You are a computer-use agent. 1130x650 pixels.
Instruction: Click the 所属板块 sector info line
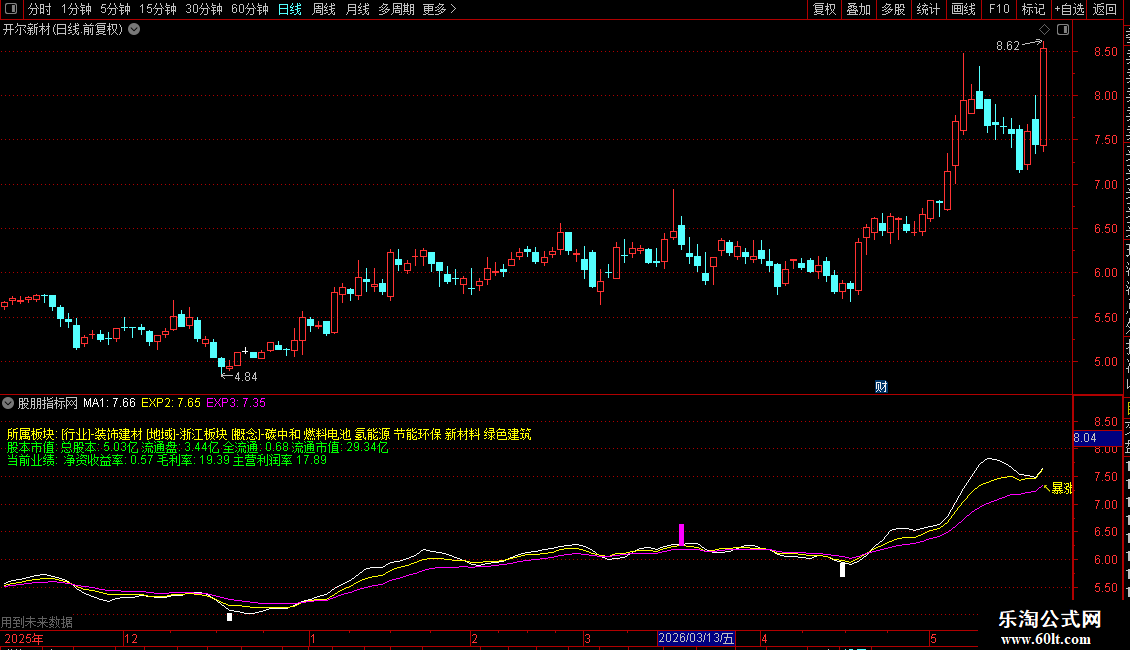pos(269,434)
